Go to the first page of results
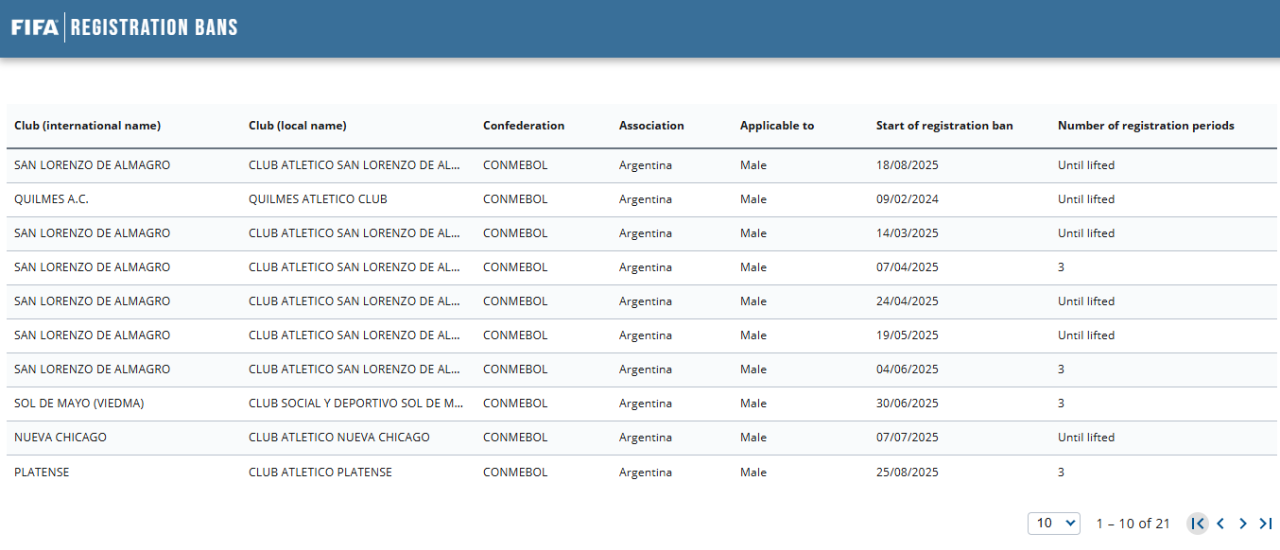1280x550 pixels. point(1197,523)
